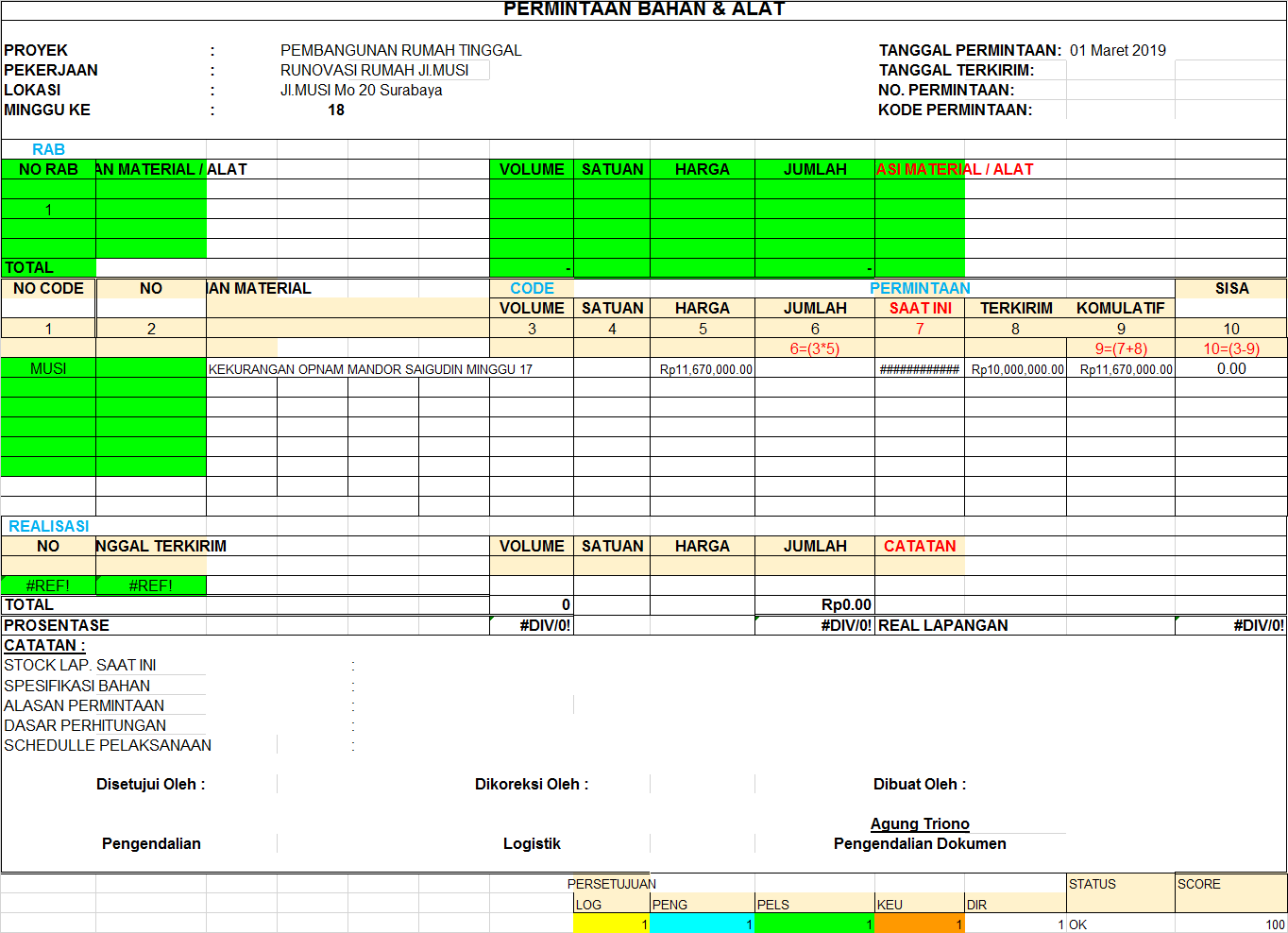Select the REAL LAPANGAN cell
Viewport: 1288px width, 933px height.
[942, 625]
